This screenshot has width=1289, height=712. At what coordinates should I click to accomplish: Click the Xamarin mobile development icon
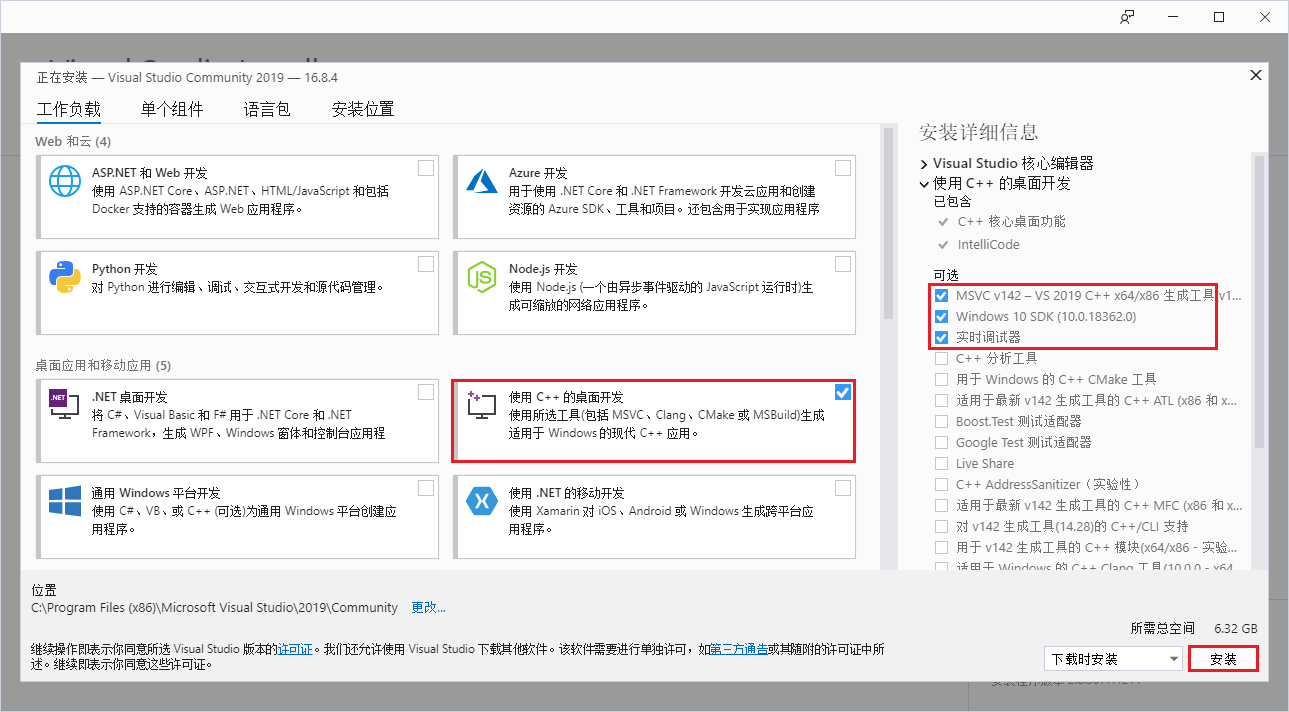(482, 501)
